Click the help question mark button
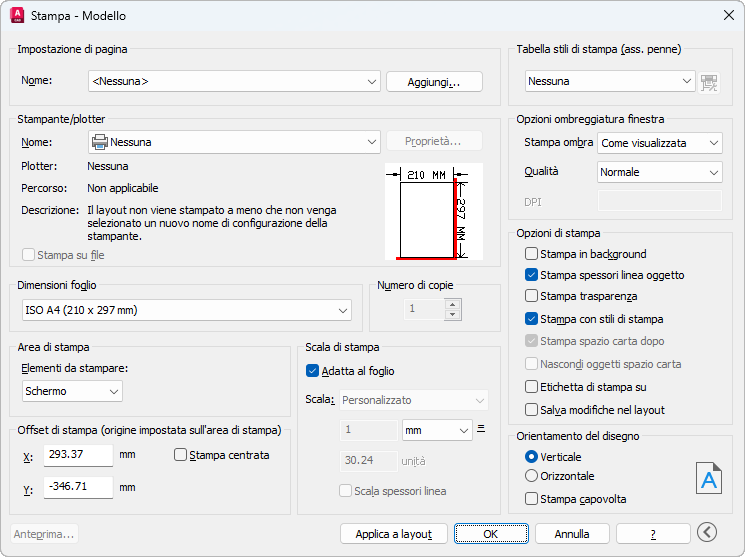Screen dimensions: 745x557 click(653, 534)
